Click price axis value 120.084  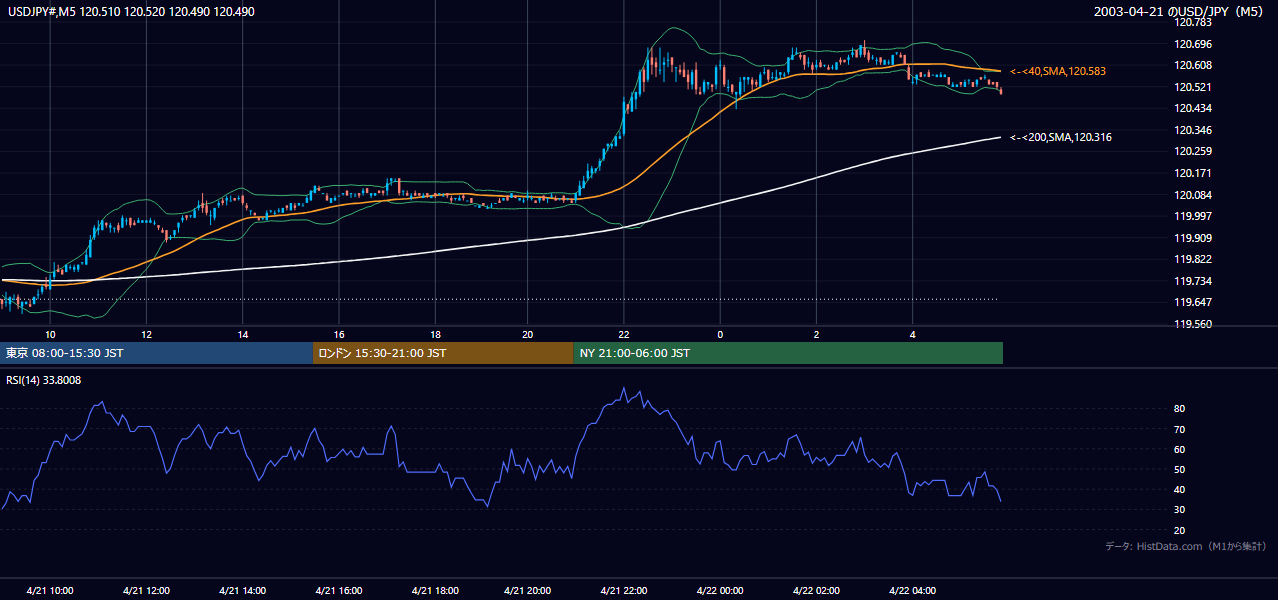pyautogui.click(x=1194, y=194)
